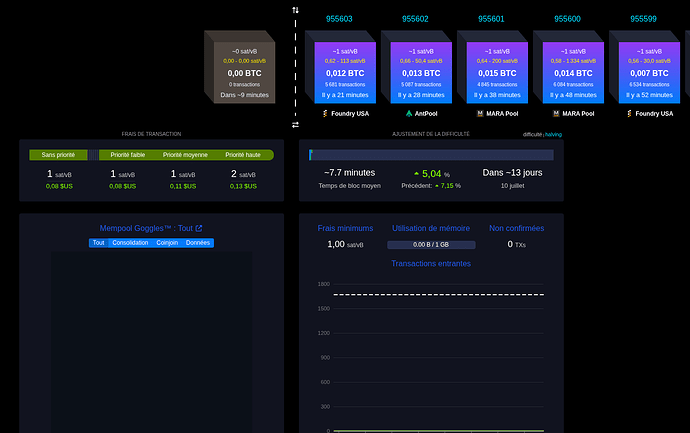Open block number 955602 link
This screenshot has width=690, height=433.
[415, 19]
